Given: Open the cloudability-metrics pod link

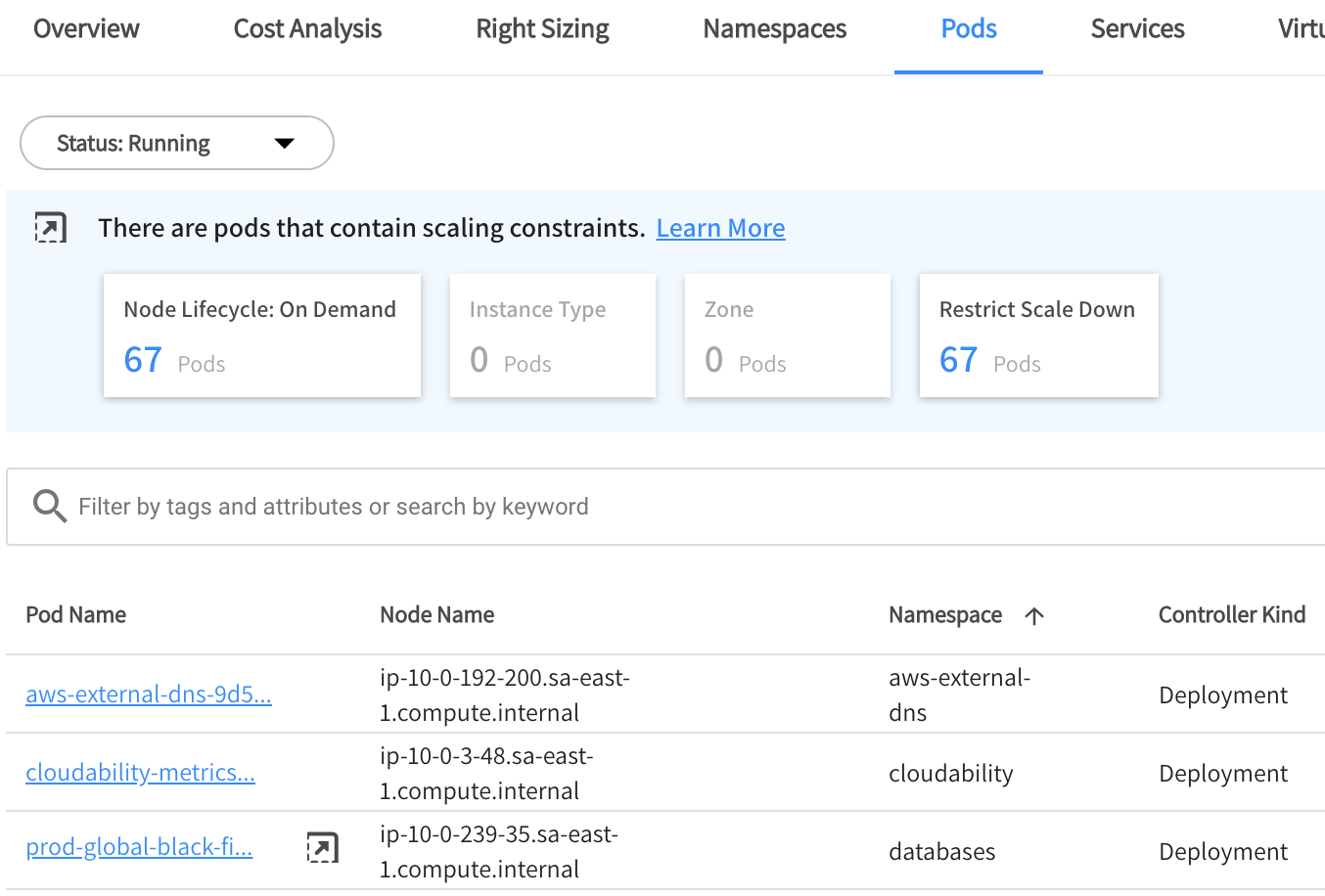Looking at the screenshot, I should tap(140, 773).
